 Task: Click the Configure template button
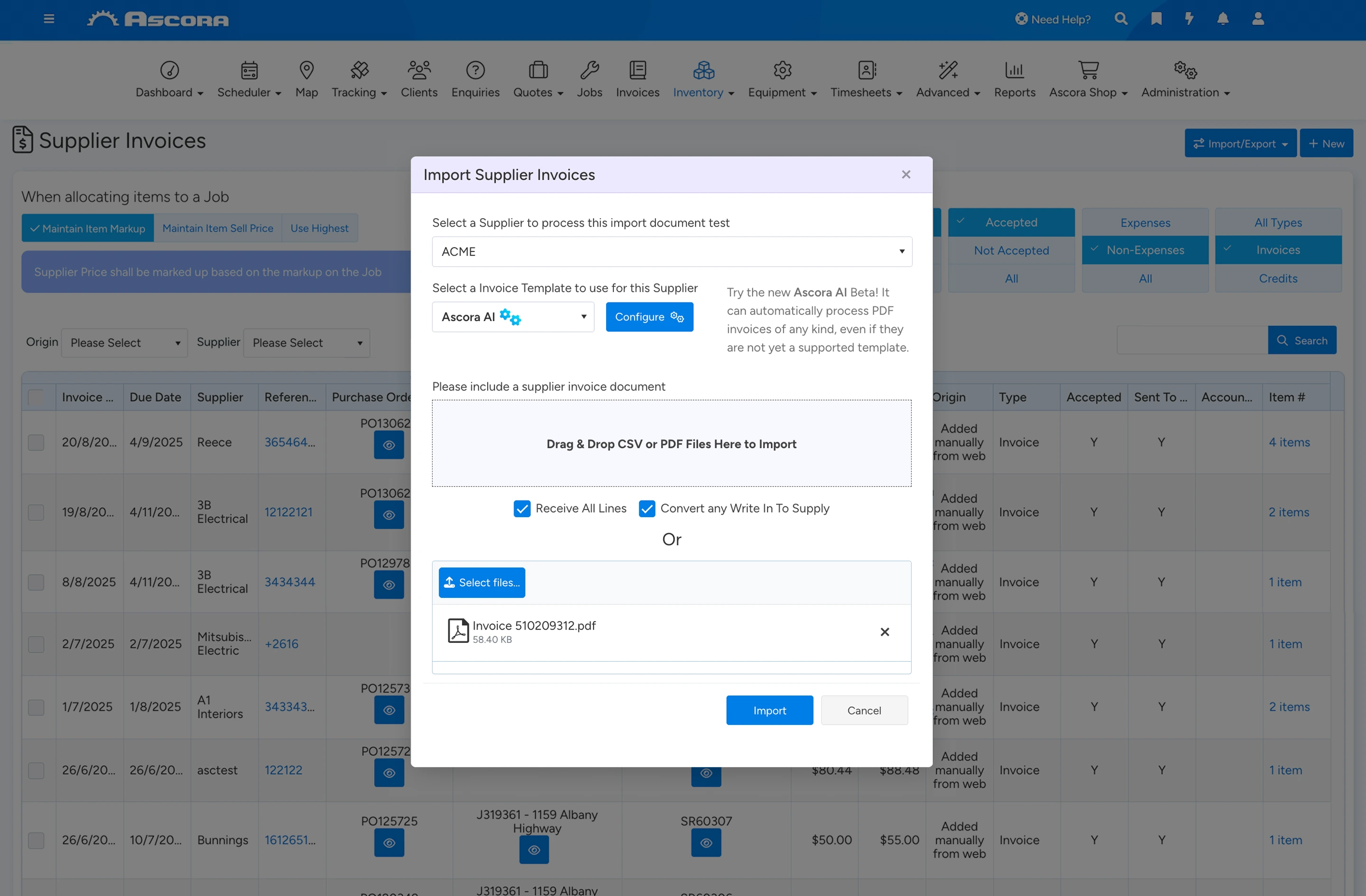click(649, 317)
